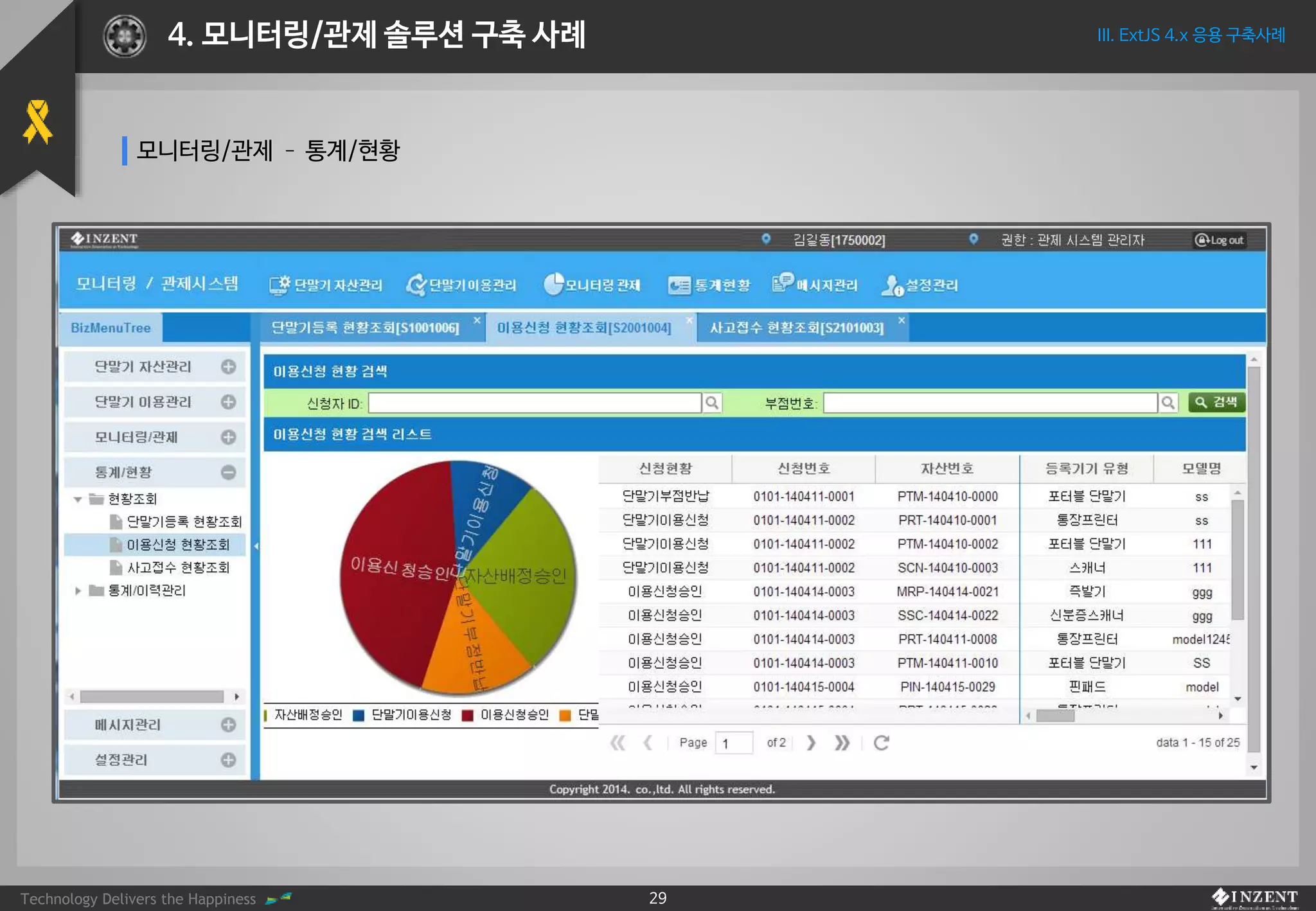Expand 설정관리 panel plus icon

tap(228, 760)
